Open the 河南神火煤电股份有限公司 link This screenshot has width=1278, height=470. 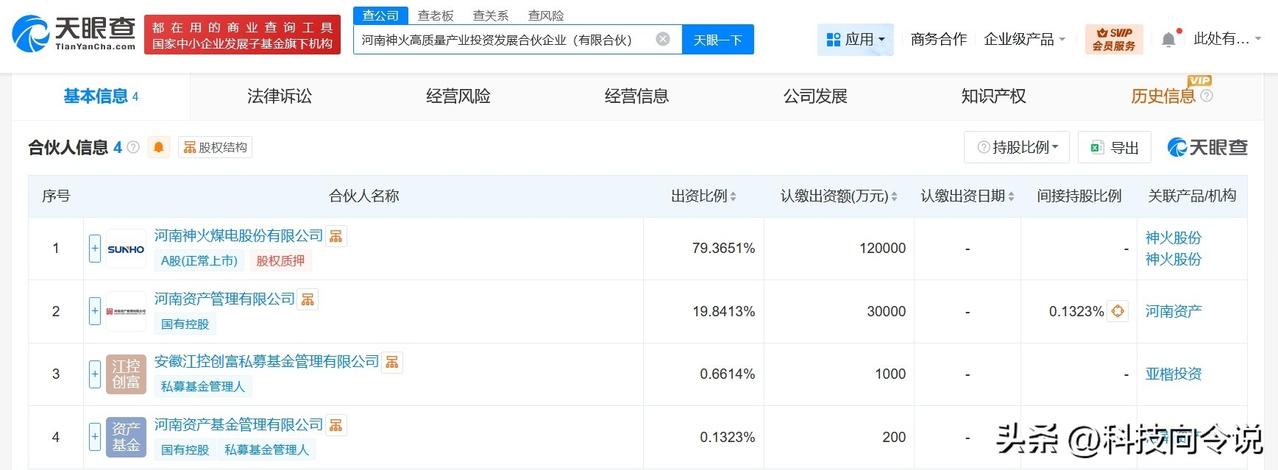(x=239, y=236)
